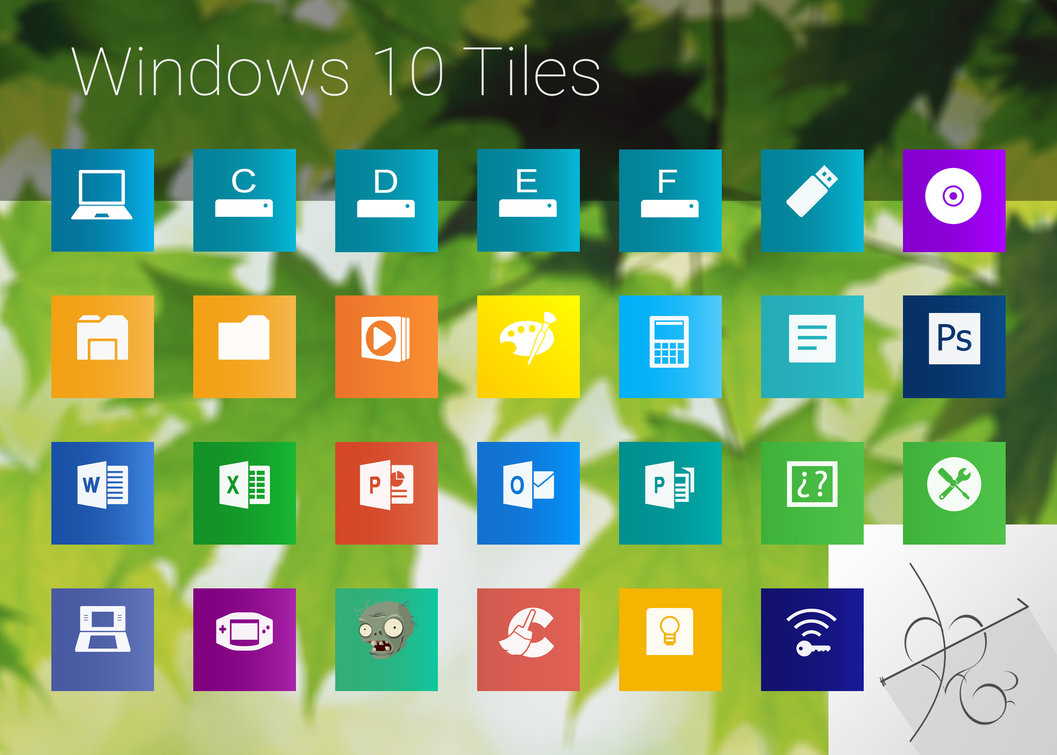Open the video media player tile
The width and height of the screenshot is (1057, 755).
point(386,346)
